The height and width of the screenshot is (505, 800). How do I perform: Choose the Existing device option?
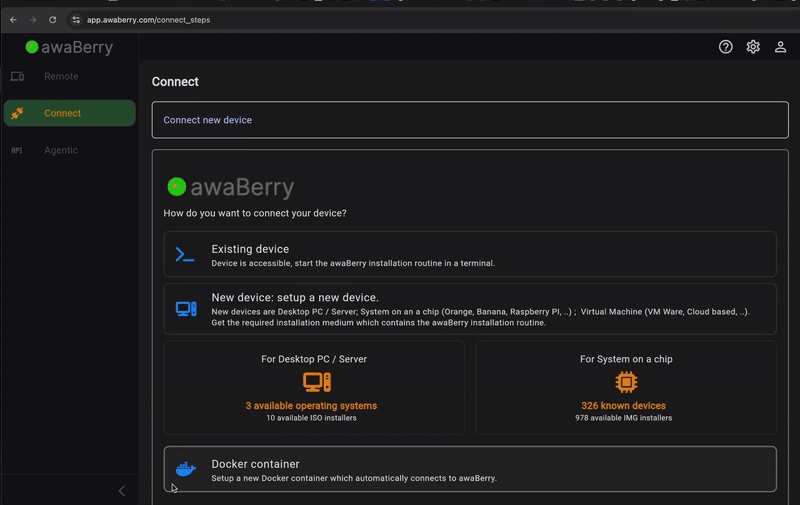click(x=470, y=255)
